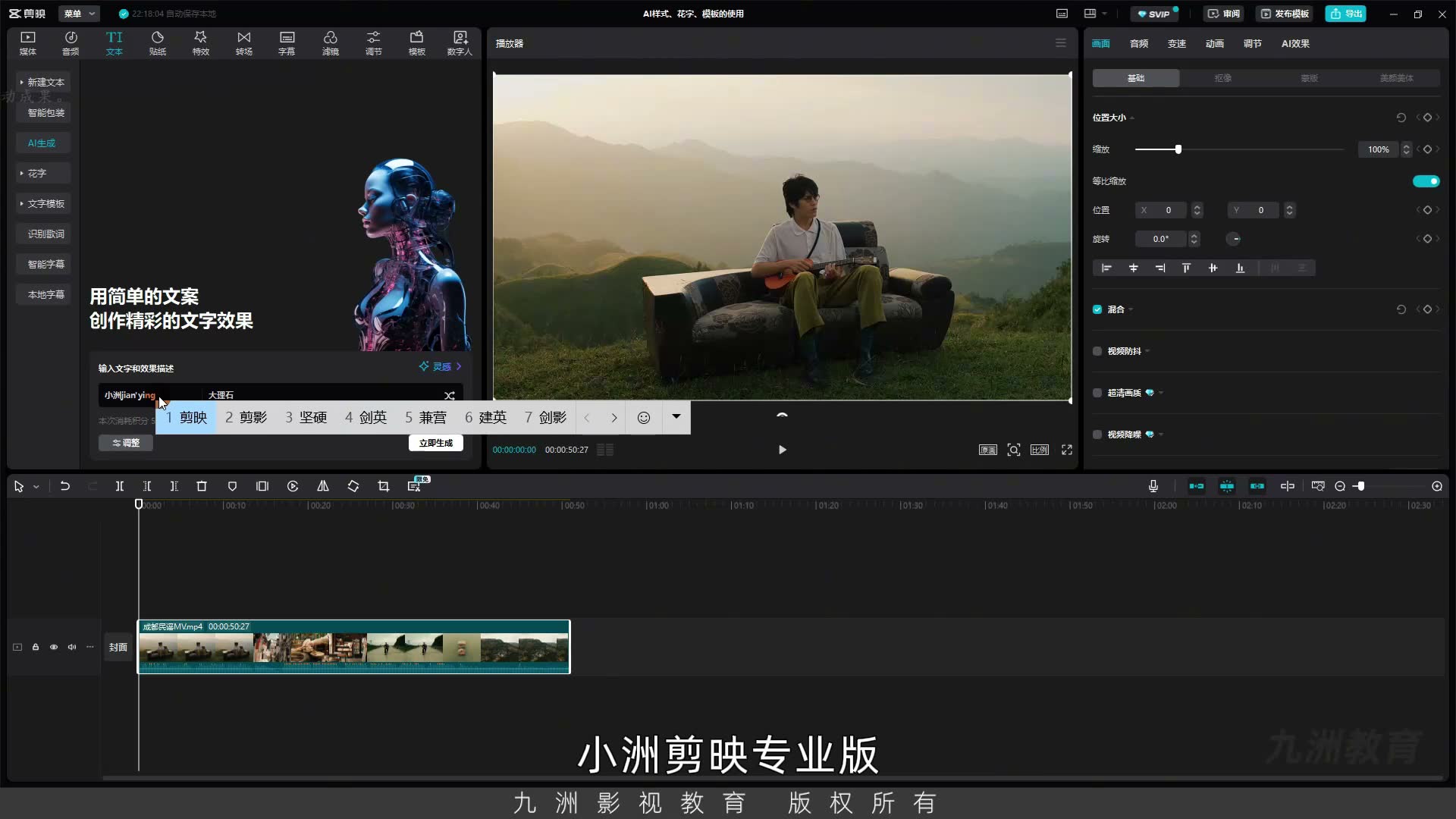
Task: Enable the 视频防抖 stabilization checkbox
Action: [x=1097, y=351]
